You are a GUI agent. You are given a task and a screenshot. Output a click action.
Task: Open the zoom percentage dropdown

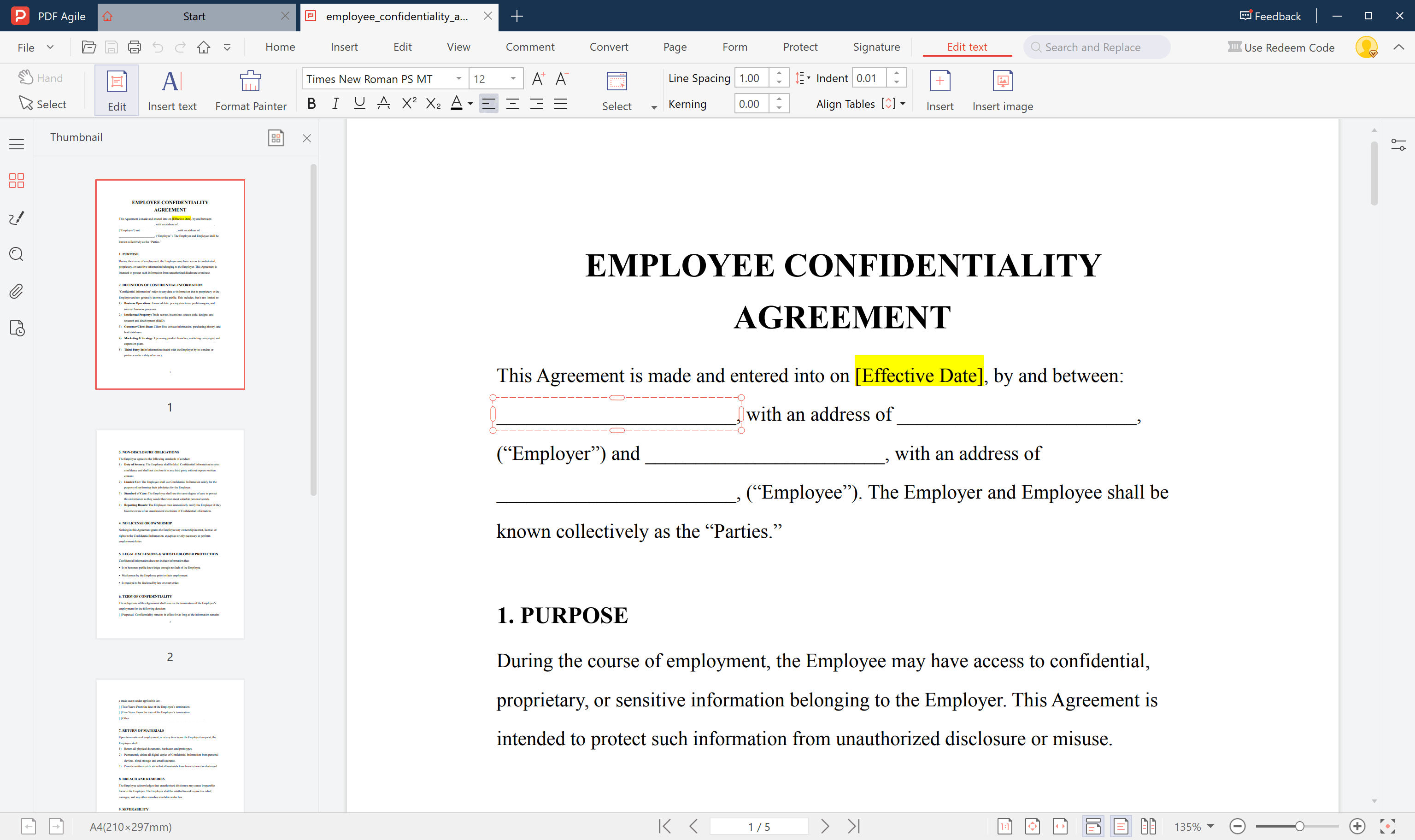tap(1211, 827)
